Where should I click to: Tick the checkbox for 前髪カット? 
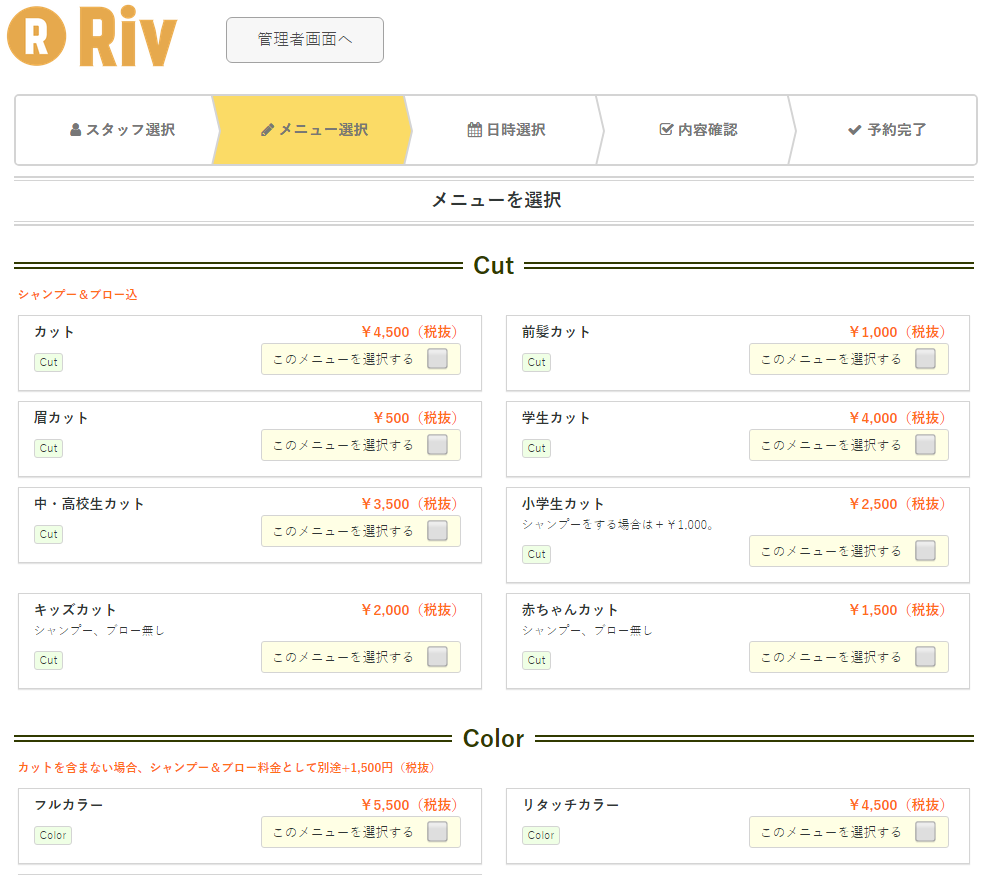pyautogui.click(x=925, y=359)
